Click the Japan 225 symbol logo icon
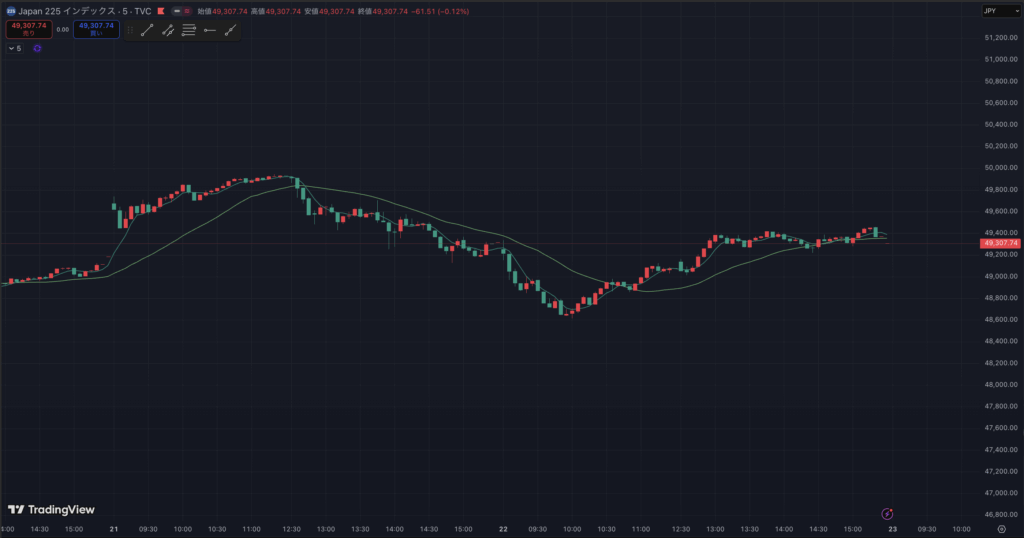The height and width of the screenshot is (538, 1024). 9,11
